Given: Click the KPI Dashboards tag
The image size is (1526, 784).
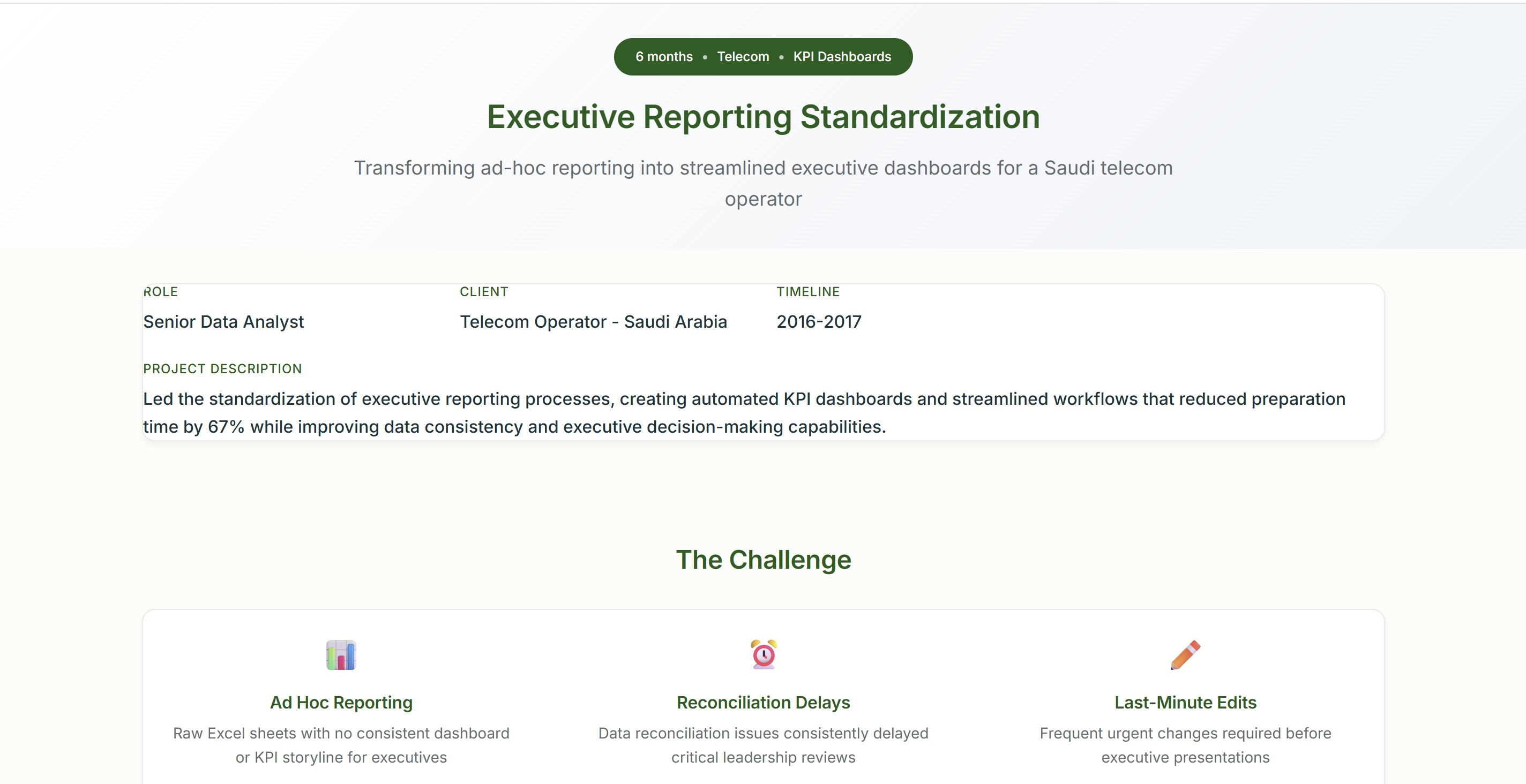Looking at the screenshot, I should (841, 57).
